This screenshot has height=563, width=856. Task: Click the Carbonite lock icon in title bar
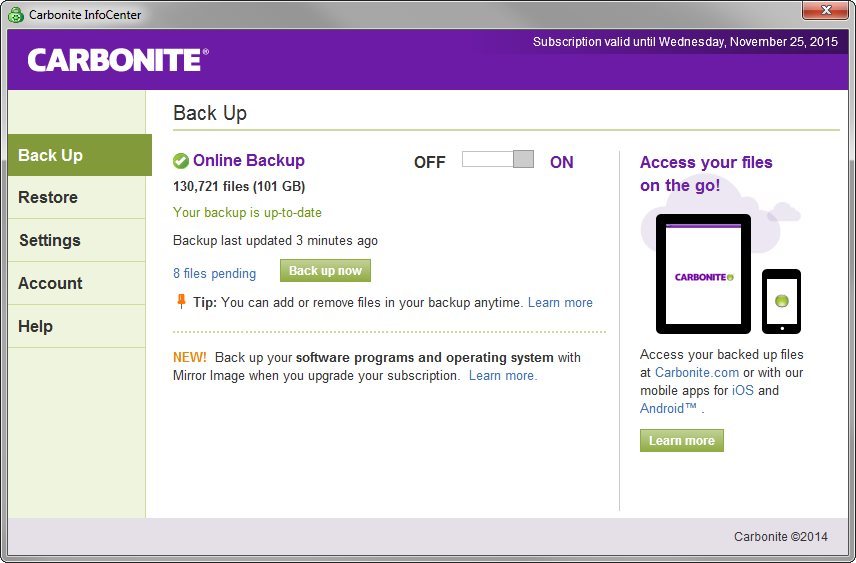[15, 15]
